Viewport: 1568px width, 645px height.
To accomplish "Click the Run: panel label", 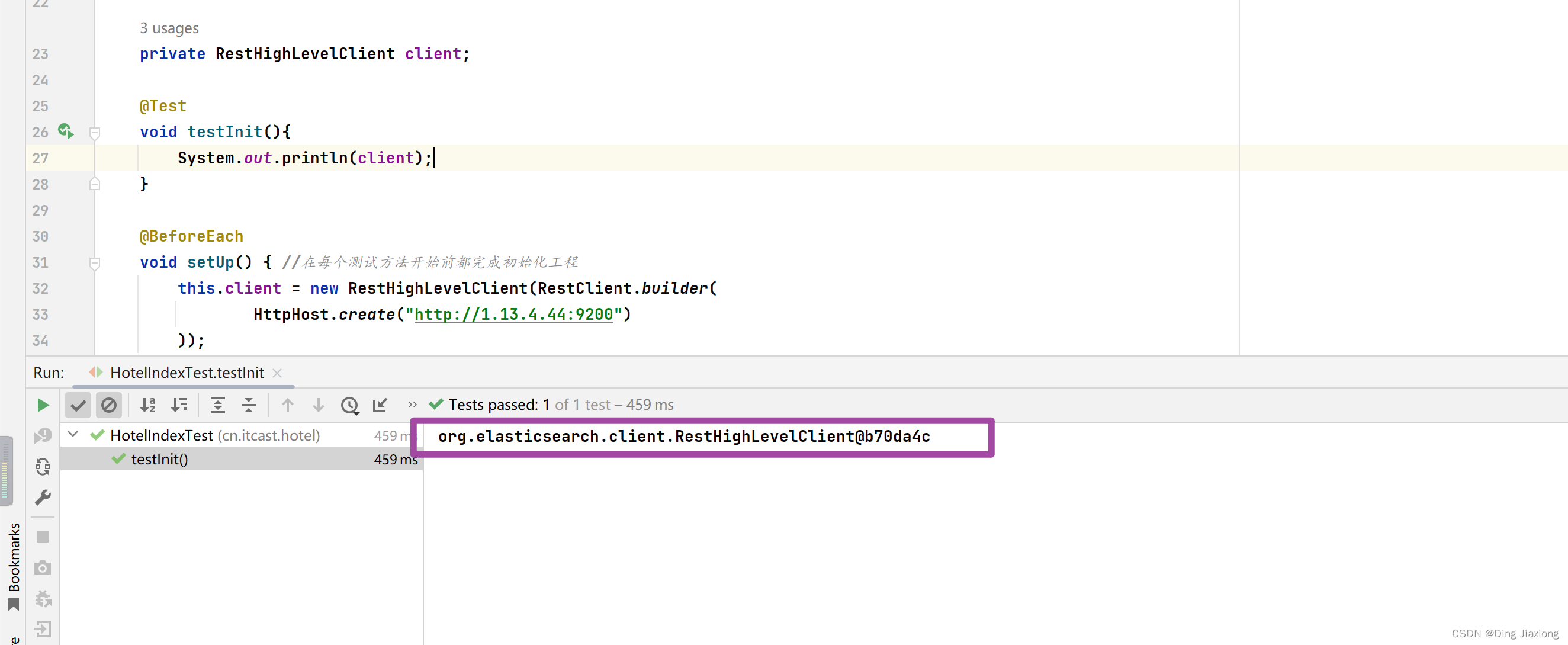I will click(49, 373).
